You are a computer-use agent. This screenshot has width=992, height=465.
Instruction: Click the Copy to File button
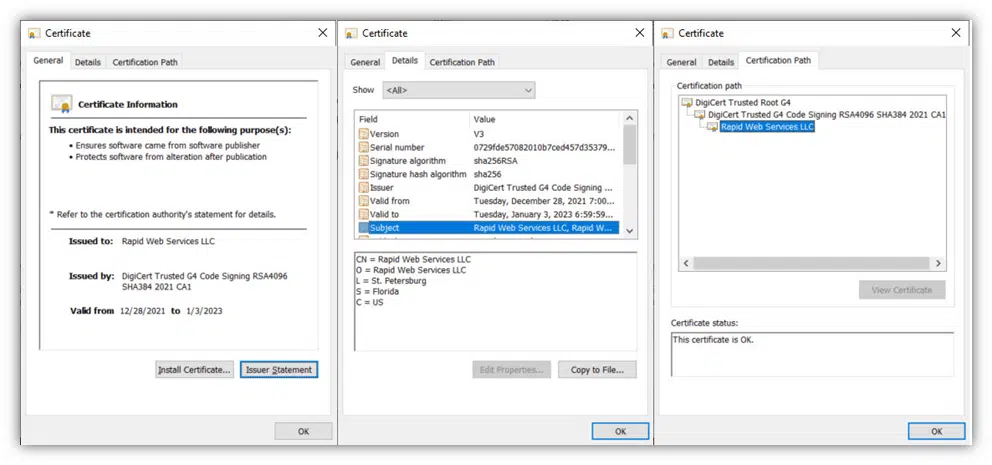tap(597, 370)
